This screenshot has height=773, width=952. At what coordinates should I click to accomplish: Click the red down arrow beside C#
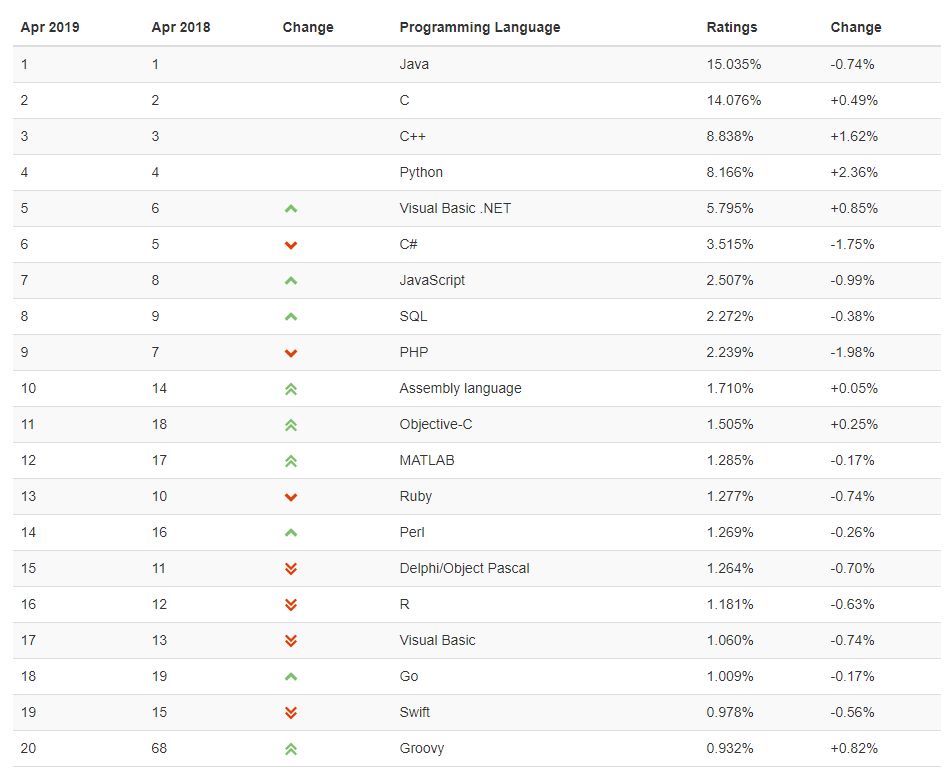pyautogui.click(x=291, y=245)
